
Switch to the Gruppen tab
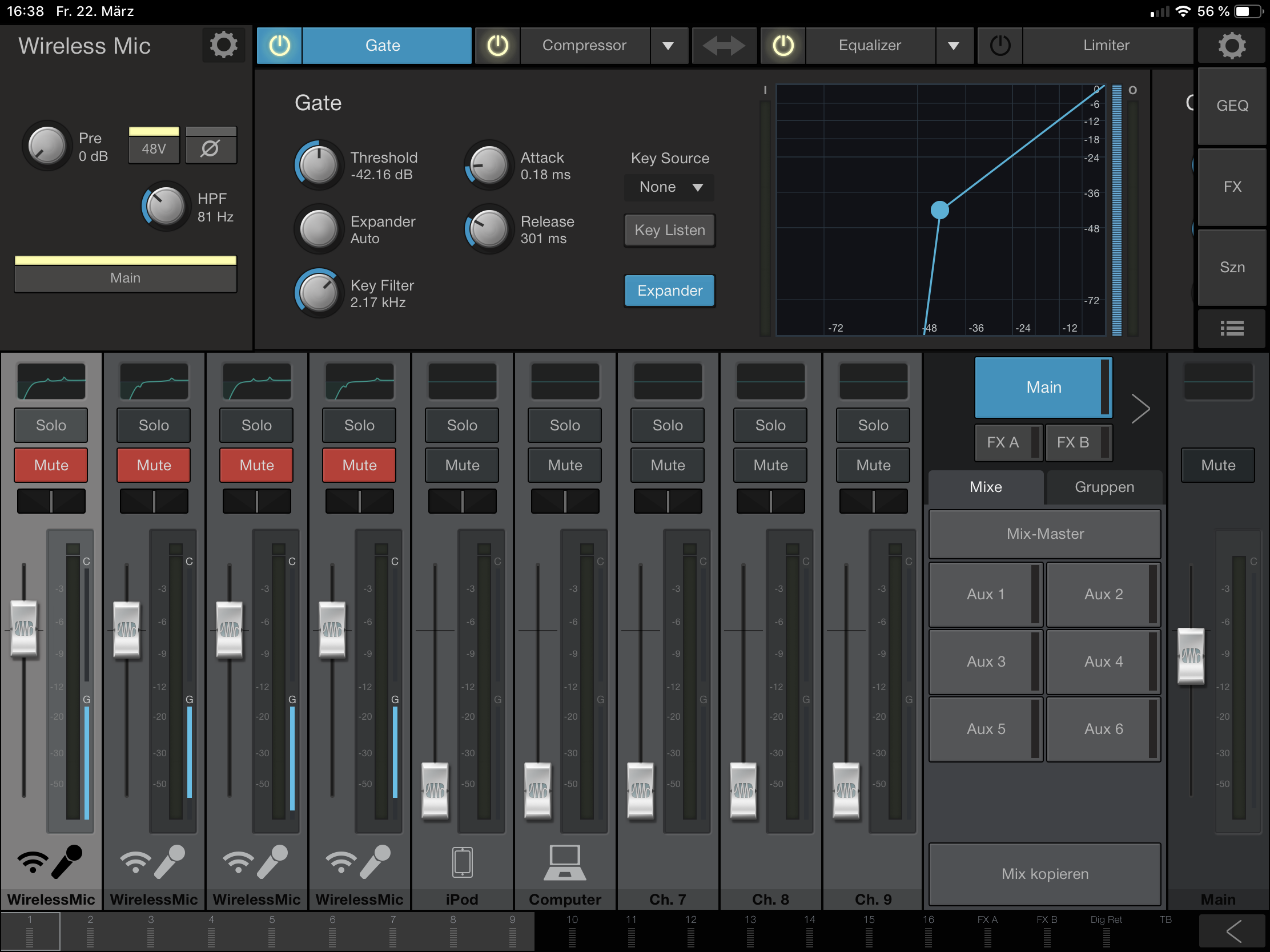[1103, 487]
